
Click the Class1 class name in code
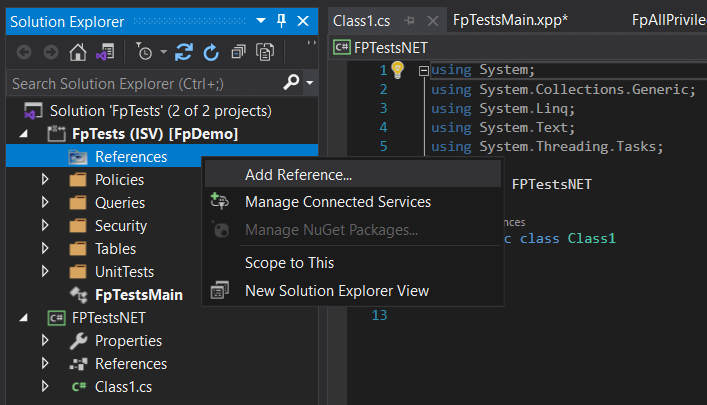tap(591, 238)
